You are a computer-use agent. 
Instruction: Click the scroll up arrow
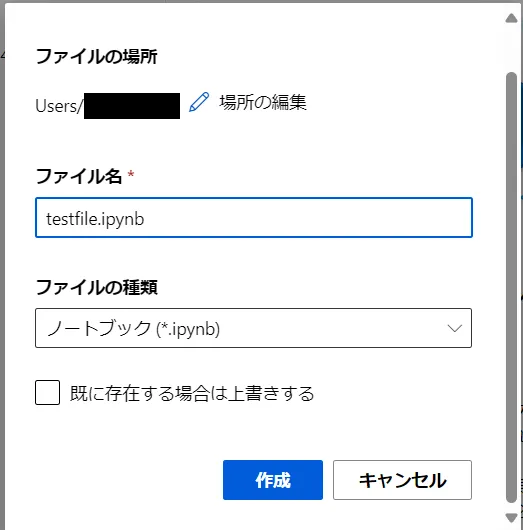click(511, 18)
